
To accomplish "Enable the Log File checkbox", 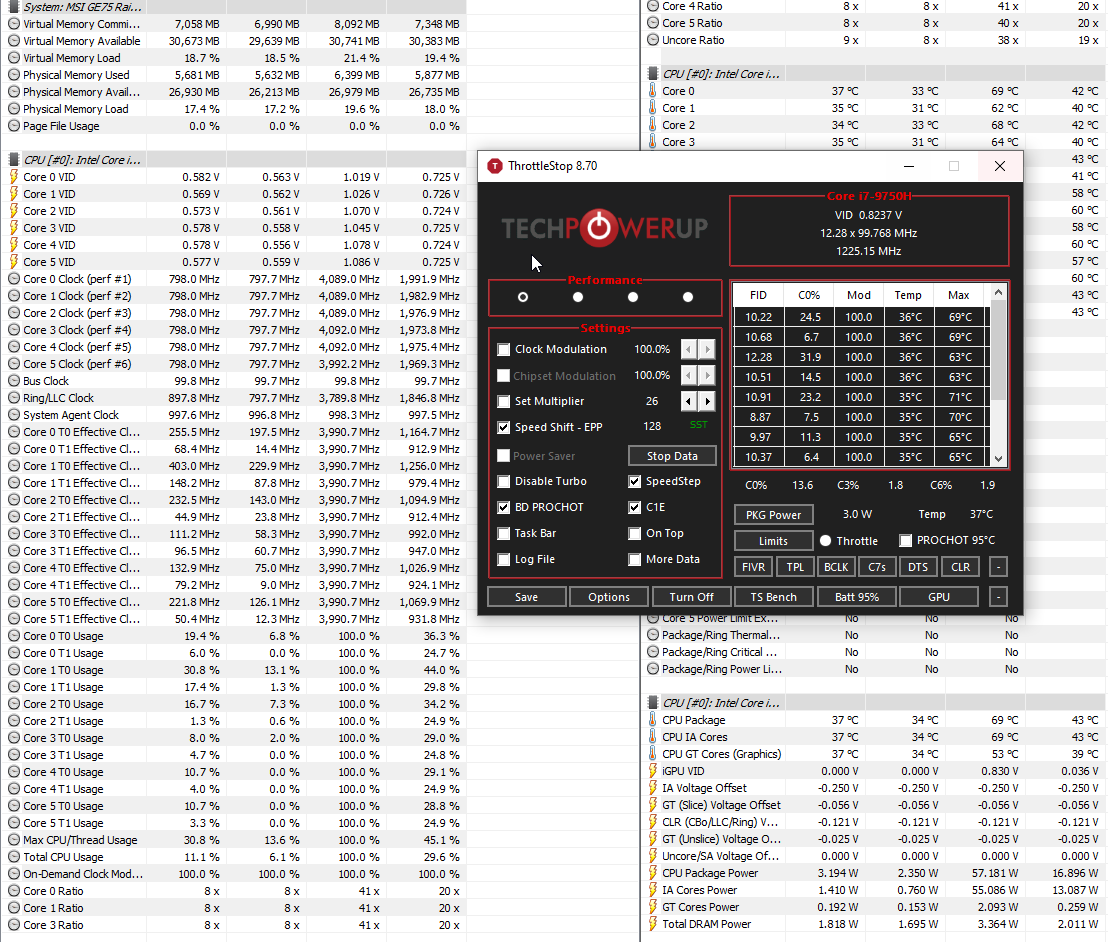I will (504, 560).
